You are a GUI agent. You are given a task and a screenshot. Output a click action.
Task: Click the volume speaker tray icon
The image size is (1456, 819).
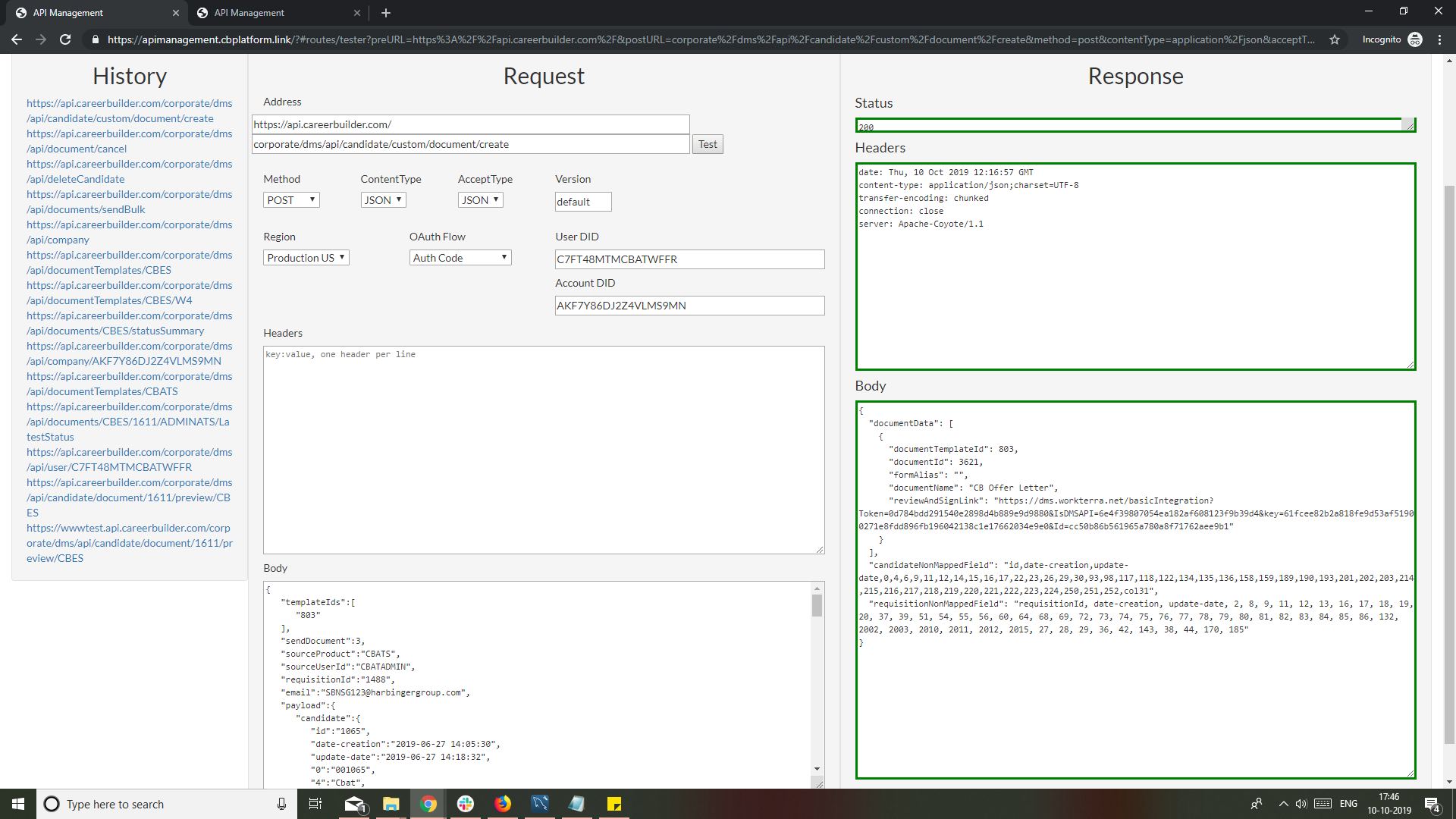(1301, 804)
